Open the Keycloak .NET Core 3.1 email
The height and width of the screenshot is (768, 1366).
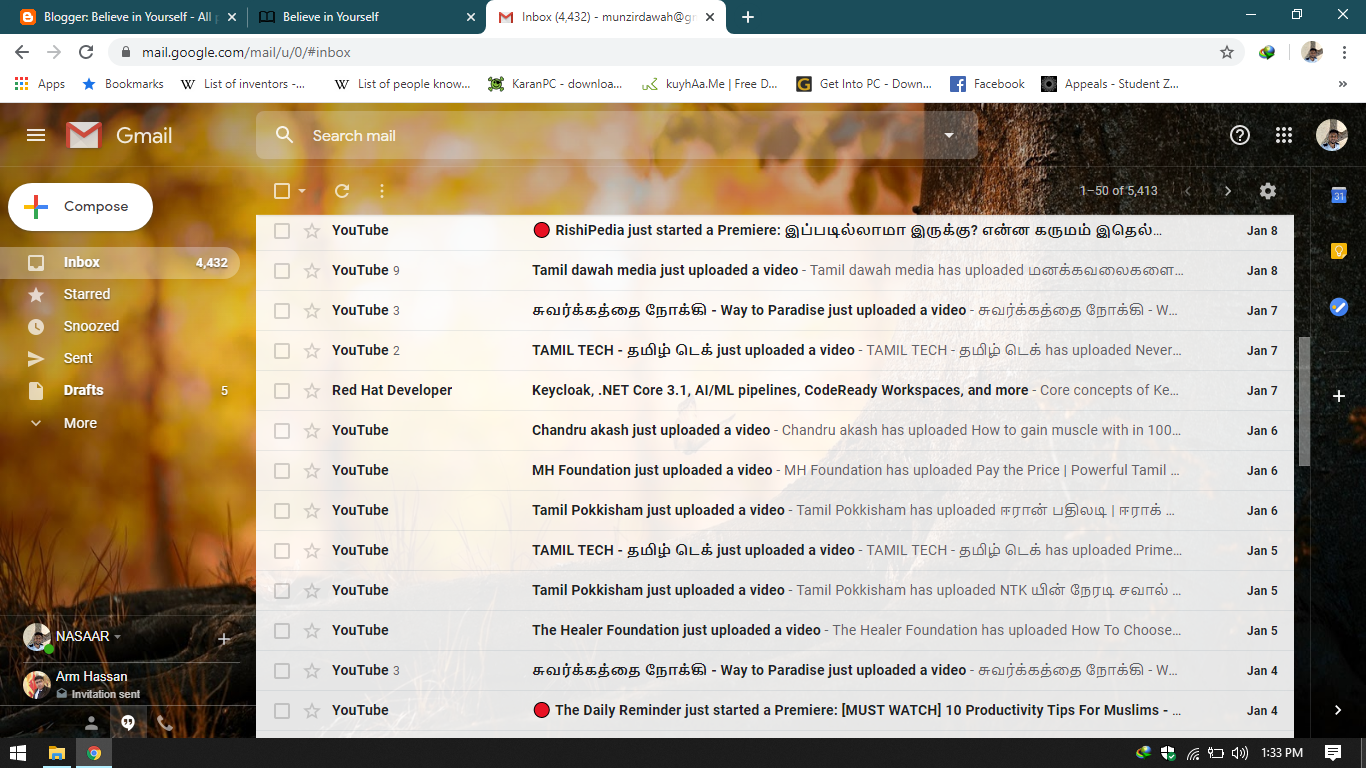(x=775, y=391)
